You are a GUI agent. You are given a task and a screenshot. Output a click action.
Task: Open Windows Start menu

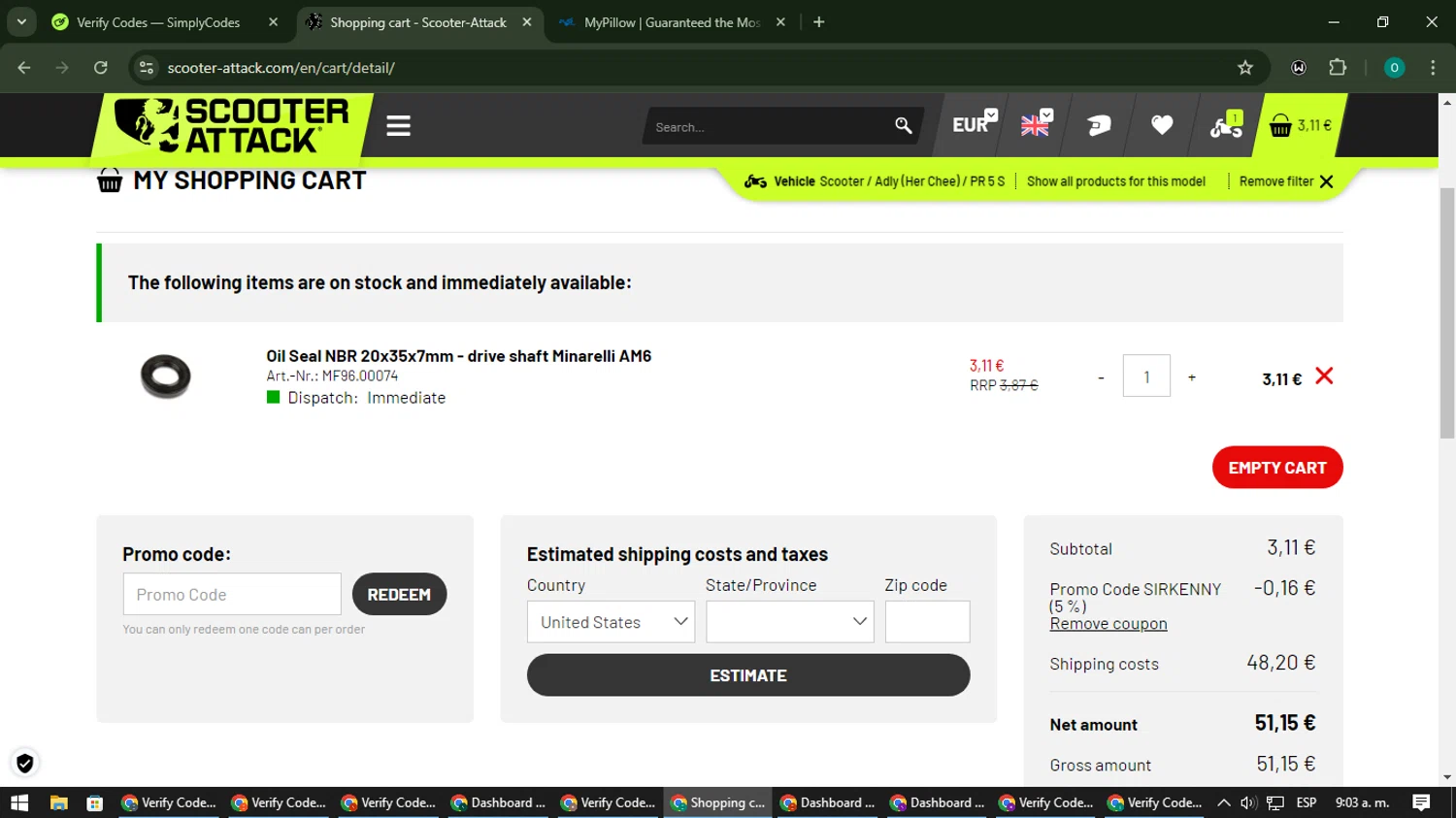click(x=19, y=802)
